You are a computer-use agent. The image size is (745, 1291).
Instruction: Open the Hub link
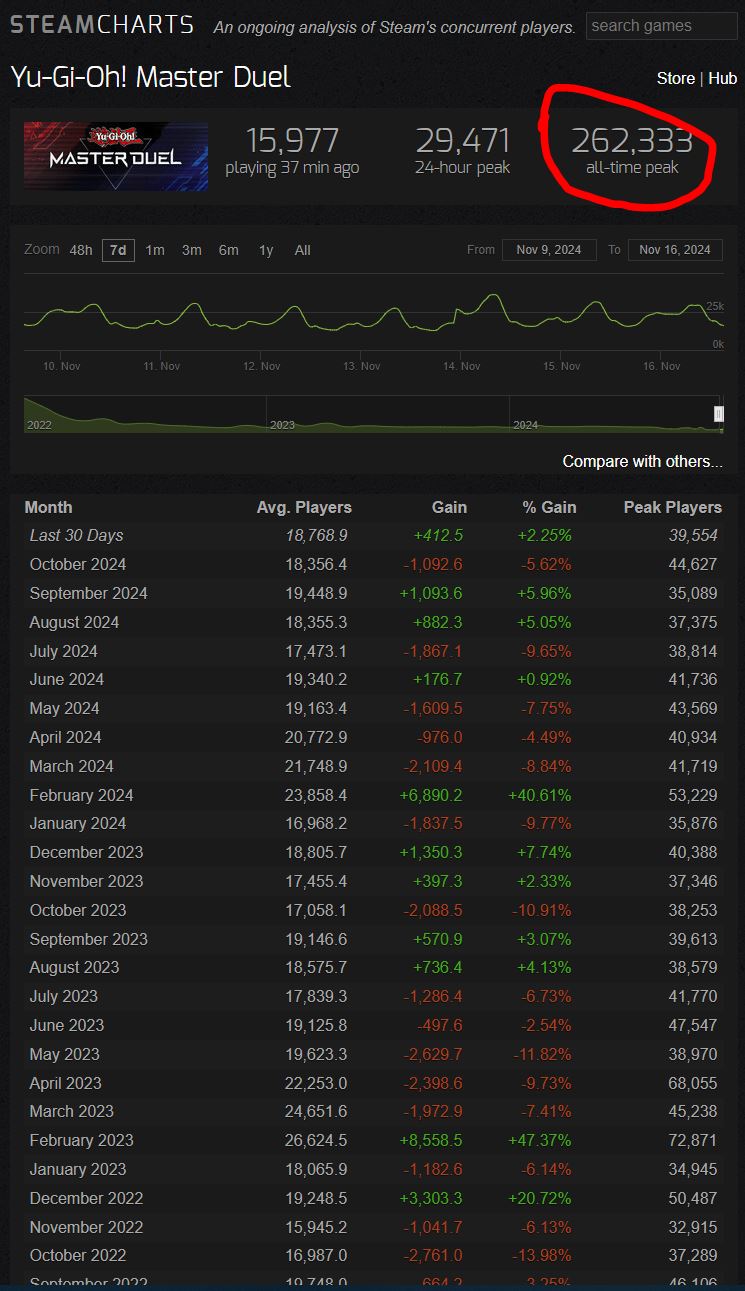tap(722, 78)
